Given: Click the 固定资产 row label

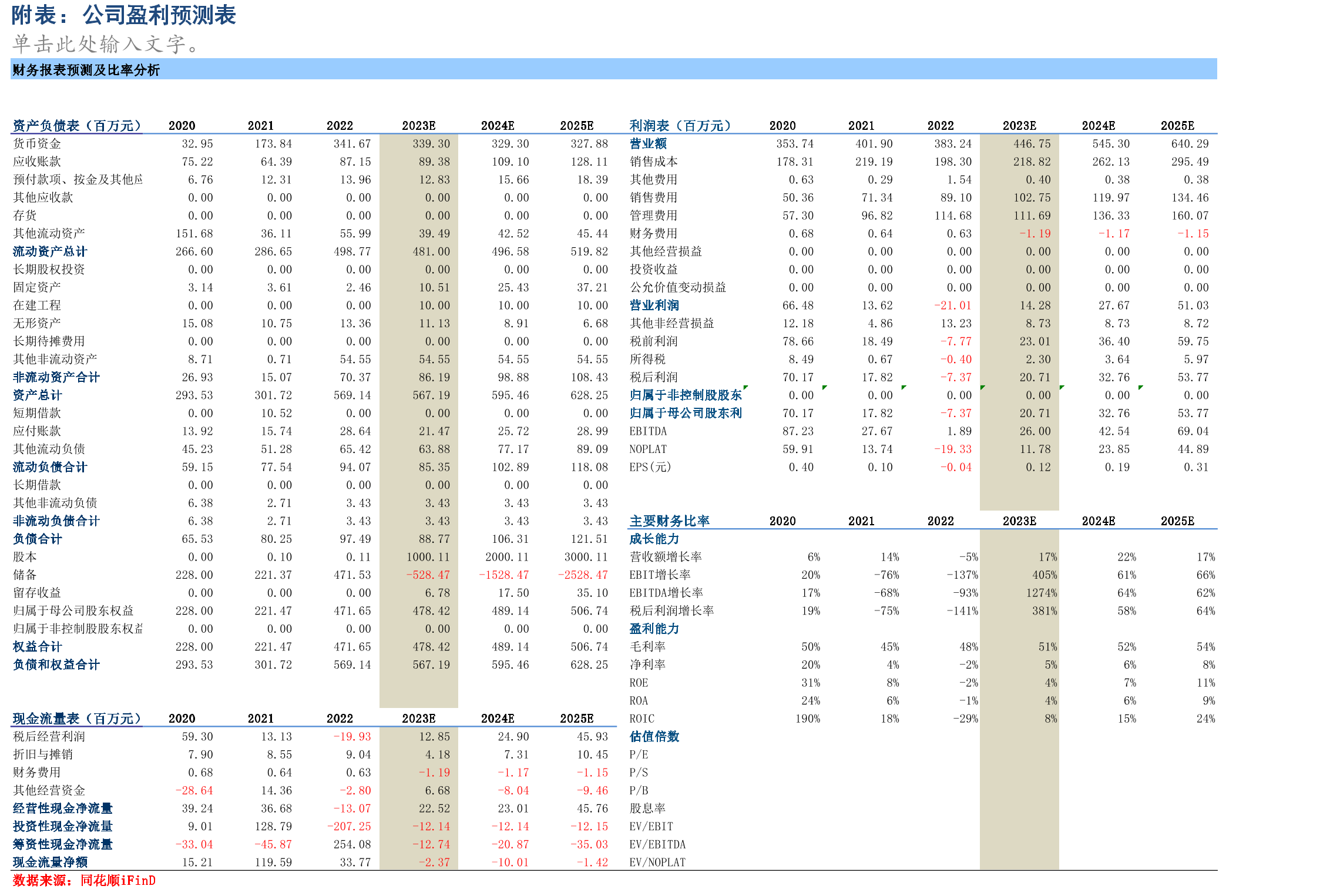Looking at the screenshot, I should tap(37, 287).
